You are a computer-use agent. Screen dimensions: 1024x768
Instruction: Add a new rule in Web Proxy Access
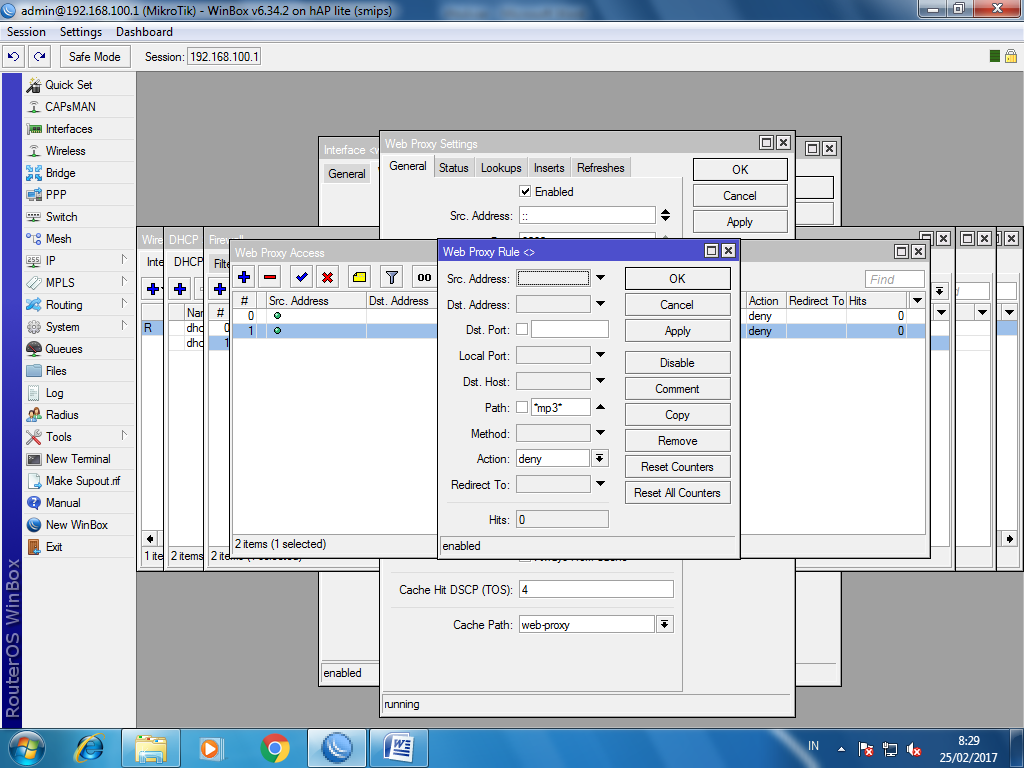point(244,278)
